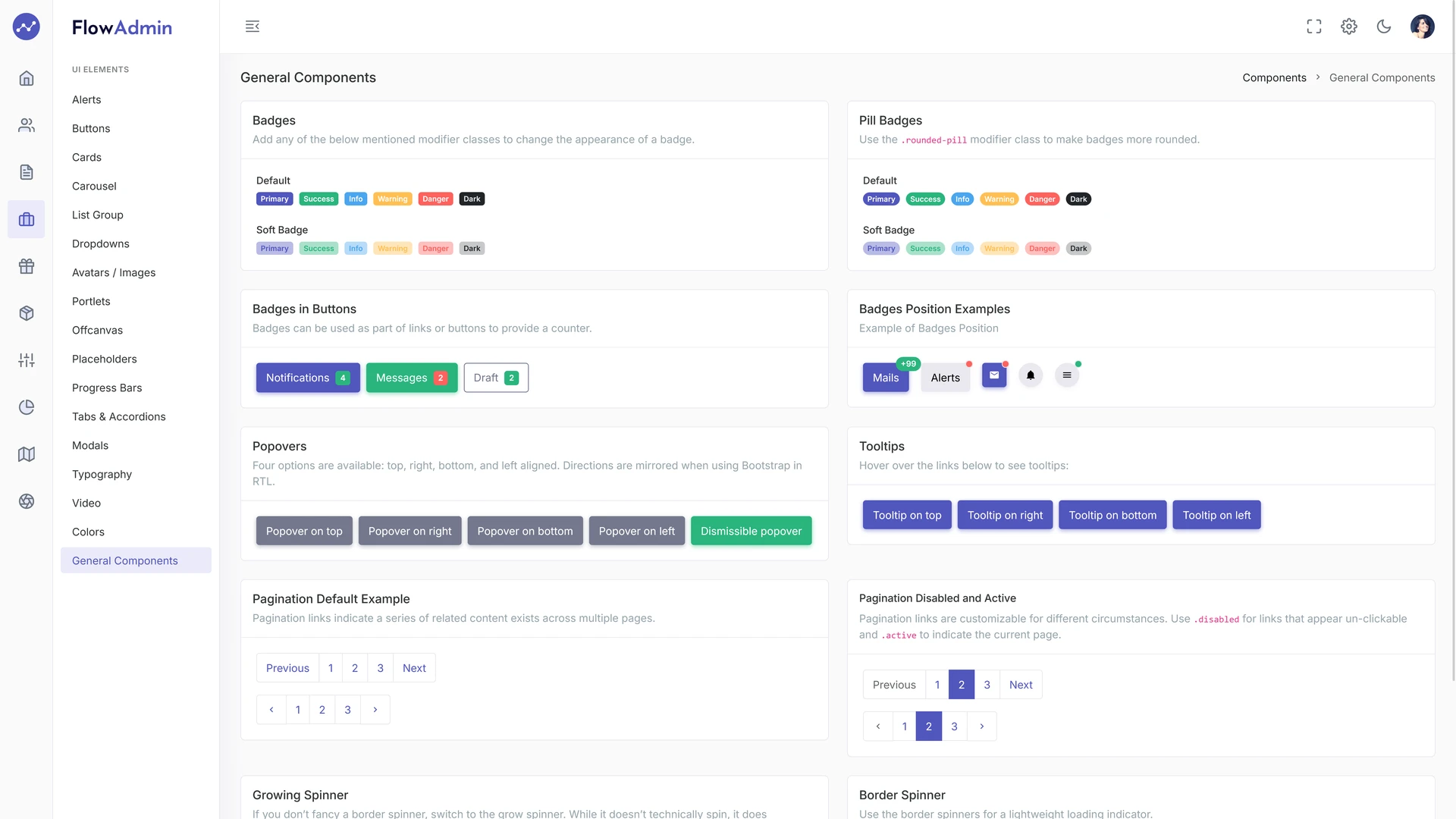Select active page 2 in Previous/Next pagination
The image size is (1456, 819).
(x=962, y=685)
